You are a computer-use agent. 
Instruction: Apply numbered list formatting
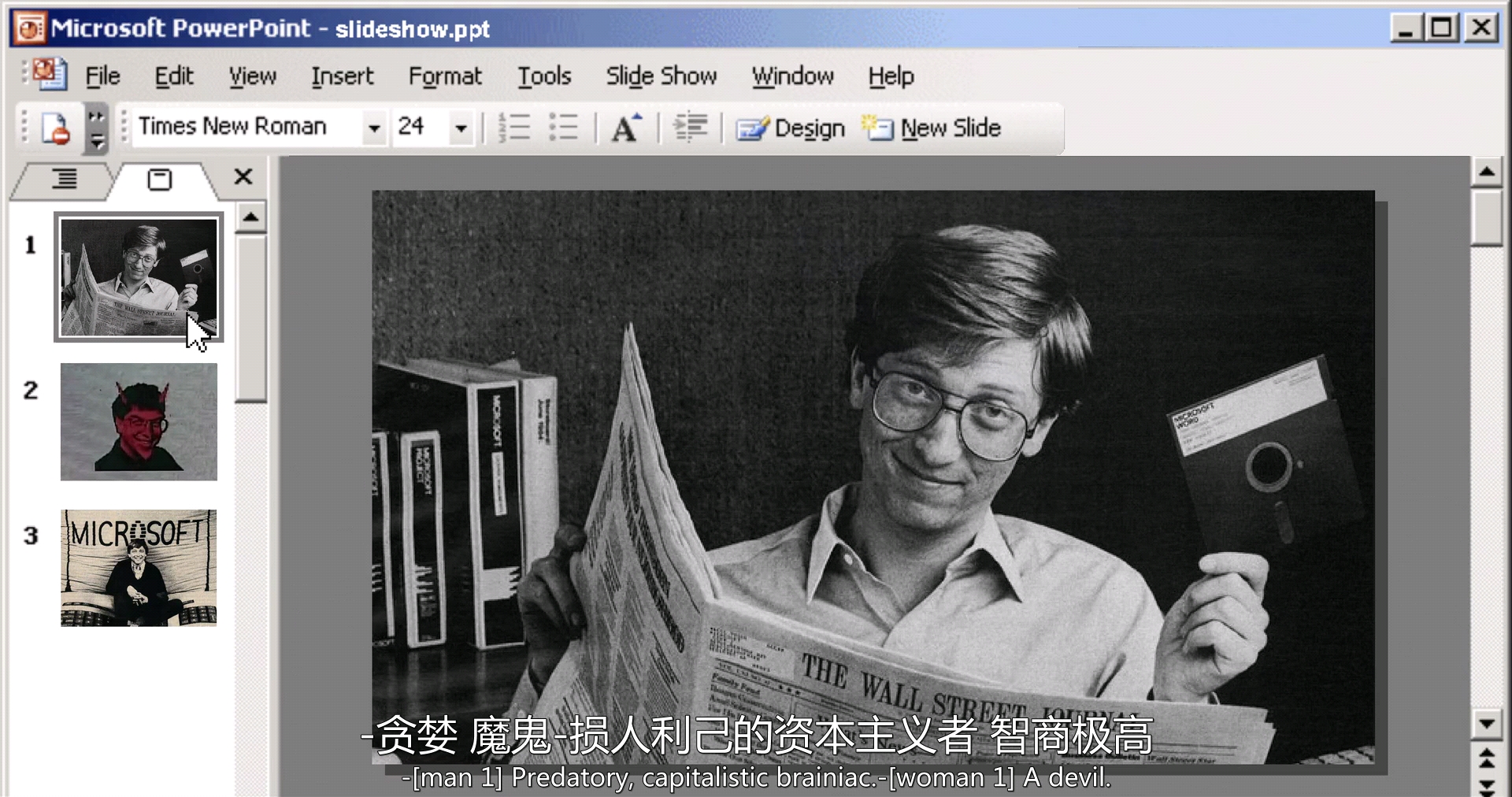click(513, 128)
